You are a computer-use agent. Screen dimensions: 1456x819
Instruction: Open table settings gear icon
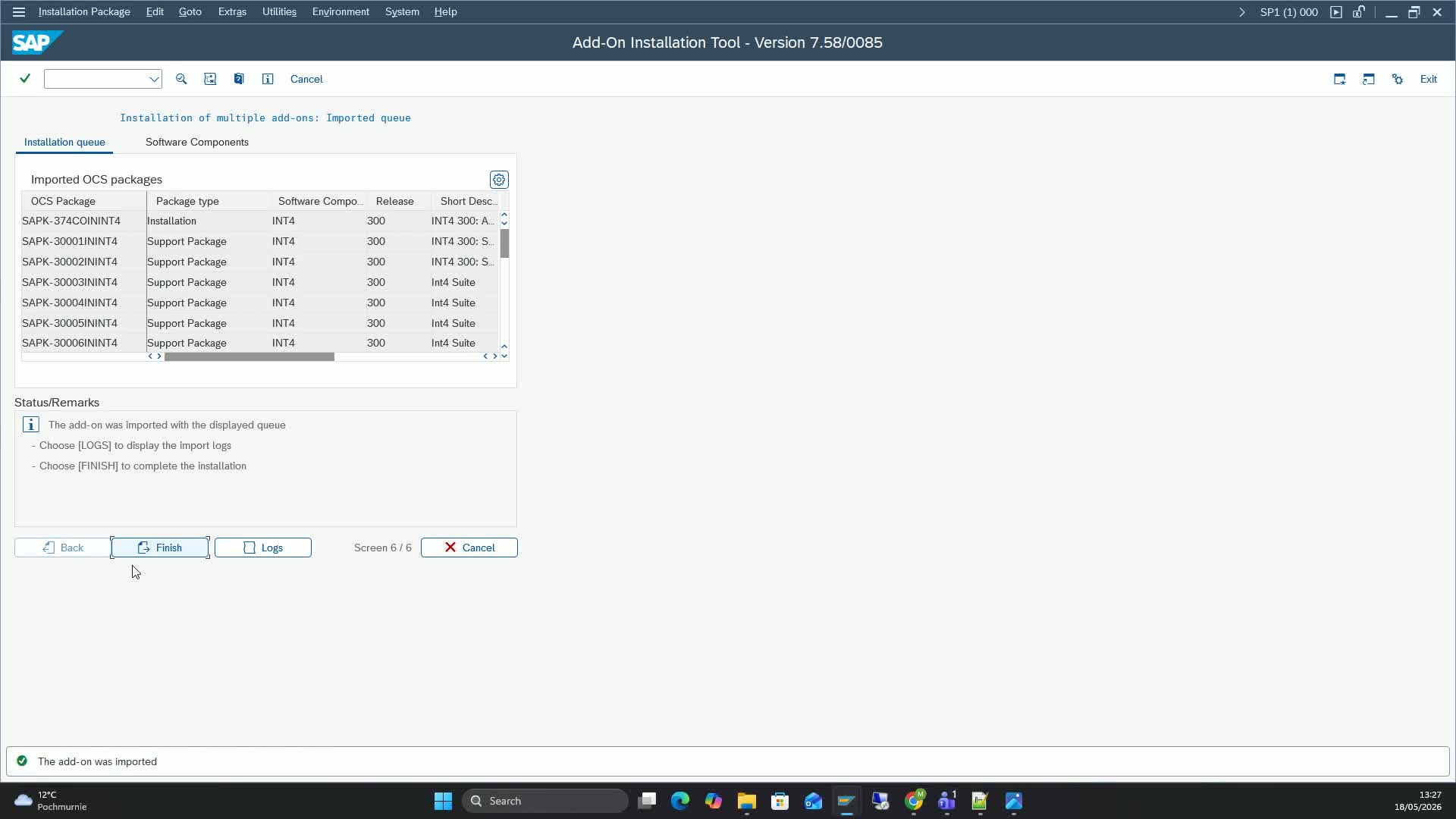pyautogui.click(x=499, y=180)
